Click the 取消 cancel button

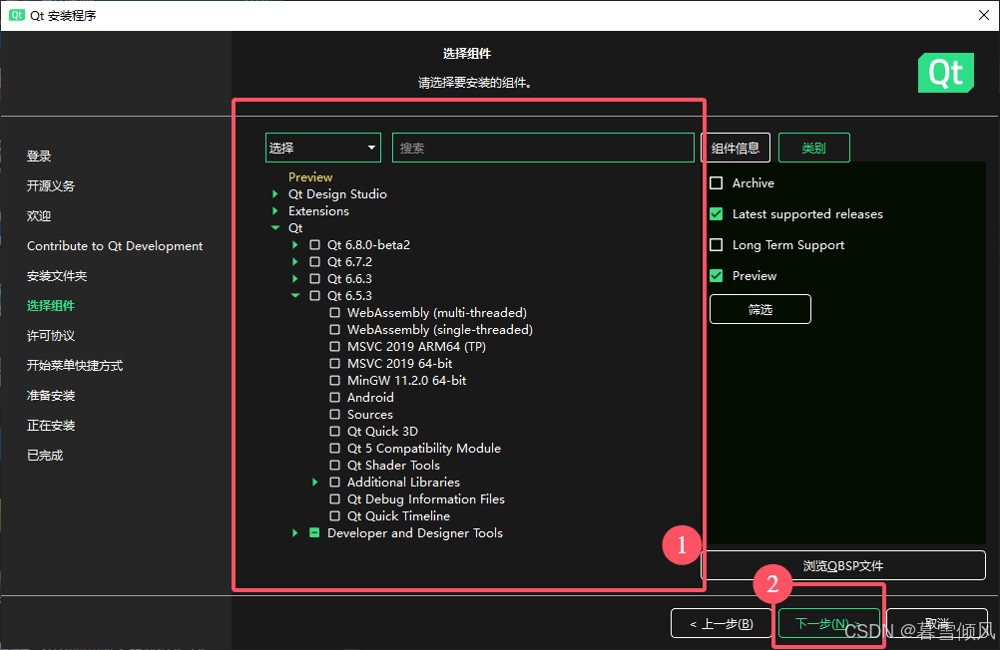(x=937, y=623)
